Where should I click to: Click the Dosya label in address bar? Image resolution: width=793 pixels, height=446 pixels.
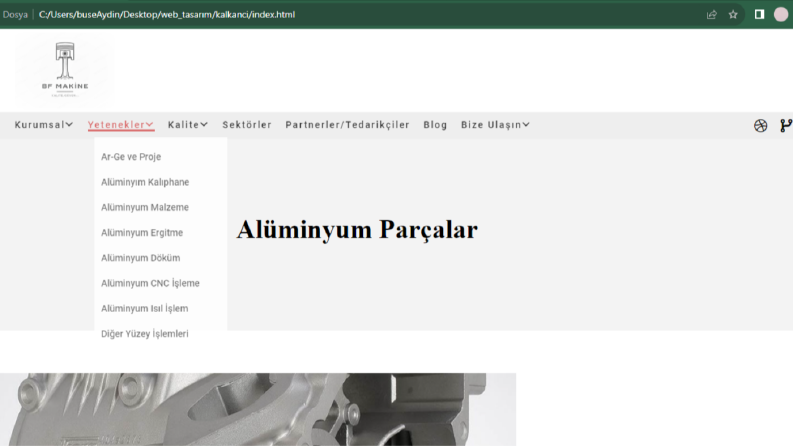point(15,15)
